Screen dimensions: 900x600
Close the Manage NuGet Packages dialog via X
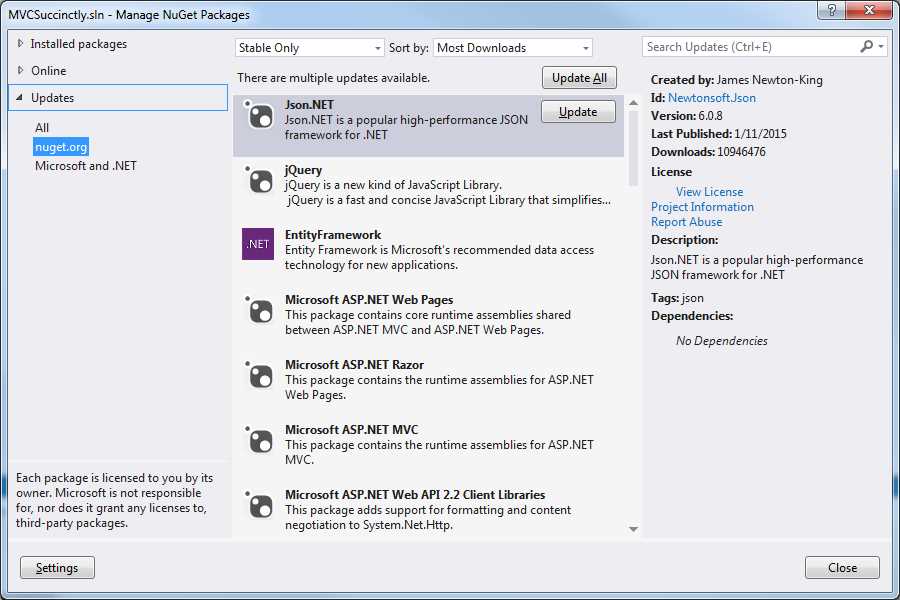pyautogui.click(x=870, y=10)
